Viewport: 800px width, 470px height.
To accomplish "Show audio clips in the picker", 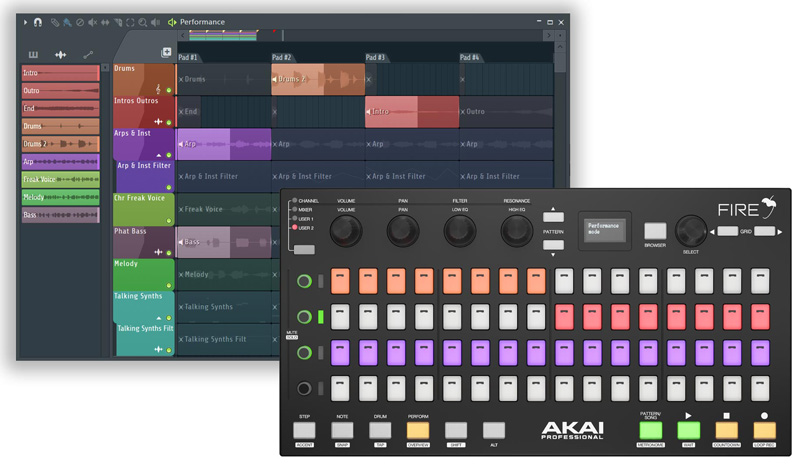I will click(61, 55).
